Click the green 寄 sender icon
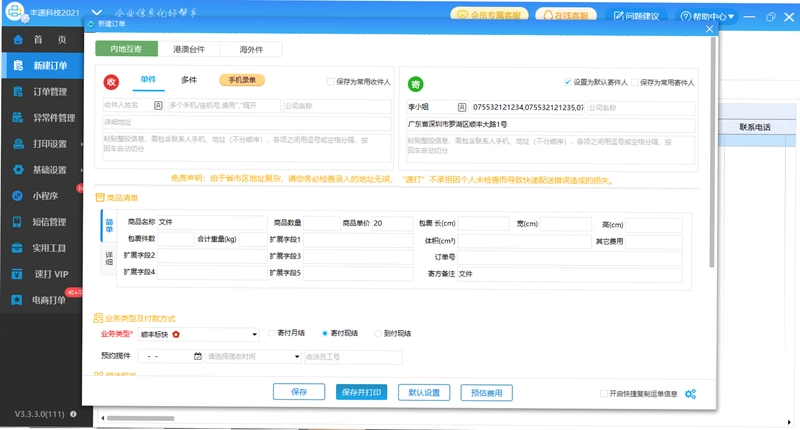This screenshot has height=430, width=800. pyautogui.click(x=415, y=84)
